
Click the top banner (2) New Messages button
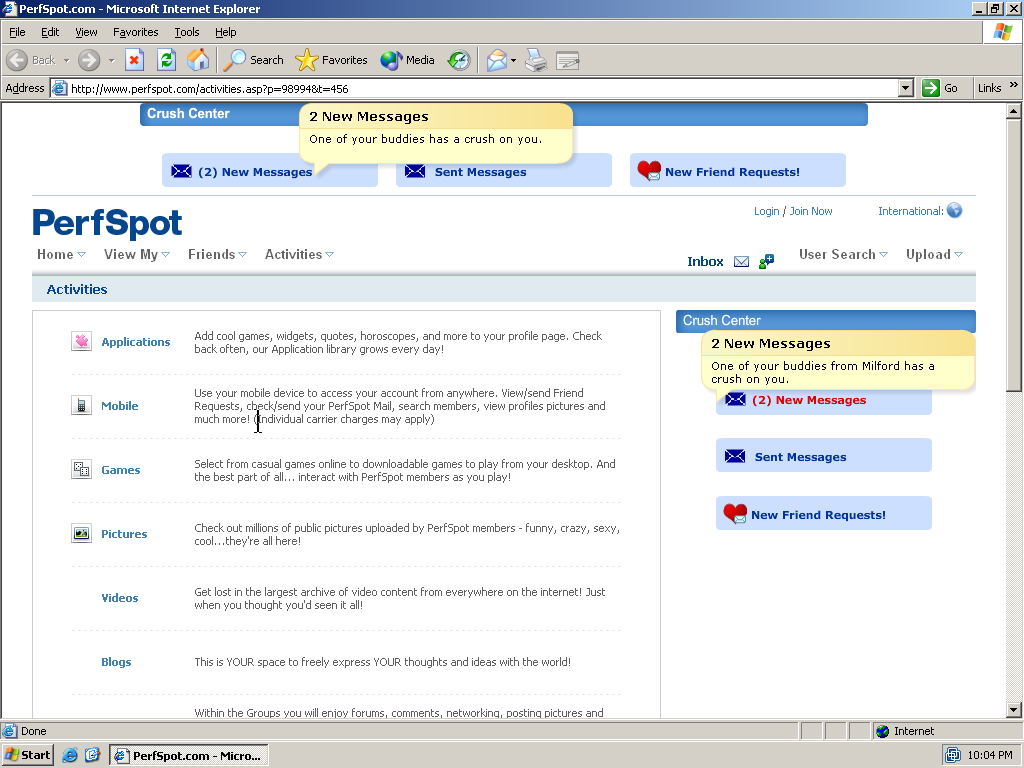click(x=270, y=170)
